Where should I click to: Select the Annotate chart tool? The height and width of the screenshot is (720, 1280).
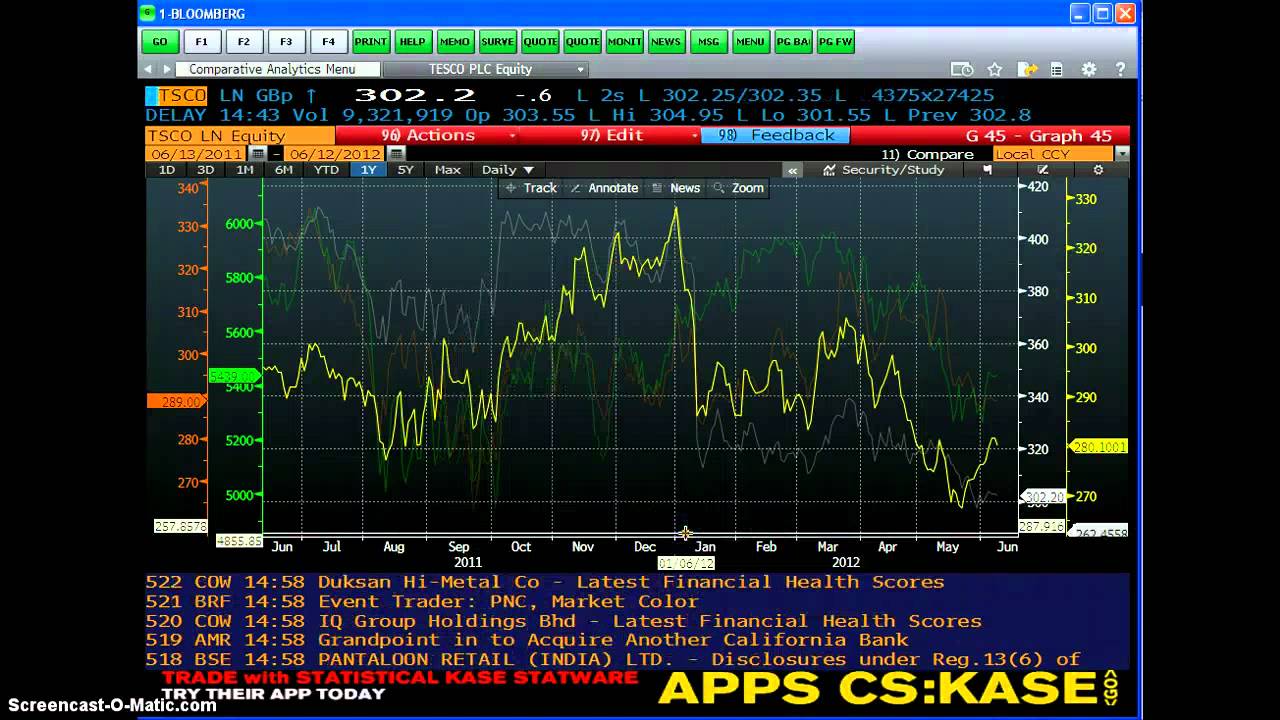click(x=604, y=188)
